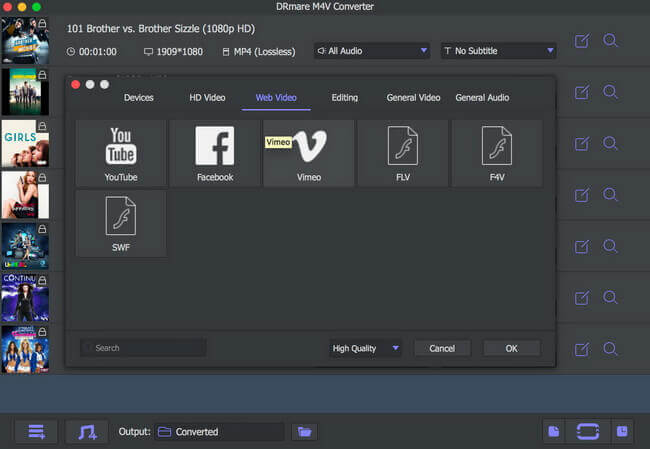Click the search icon on the last video row
Viewport: 650px width, 449px height.
pos(610,349)
